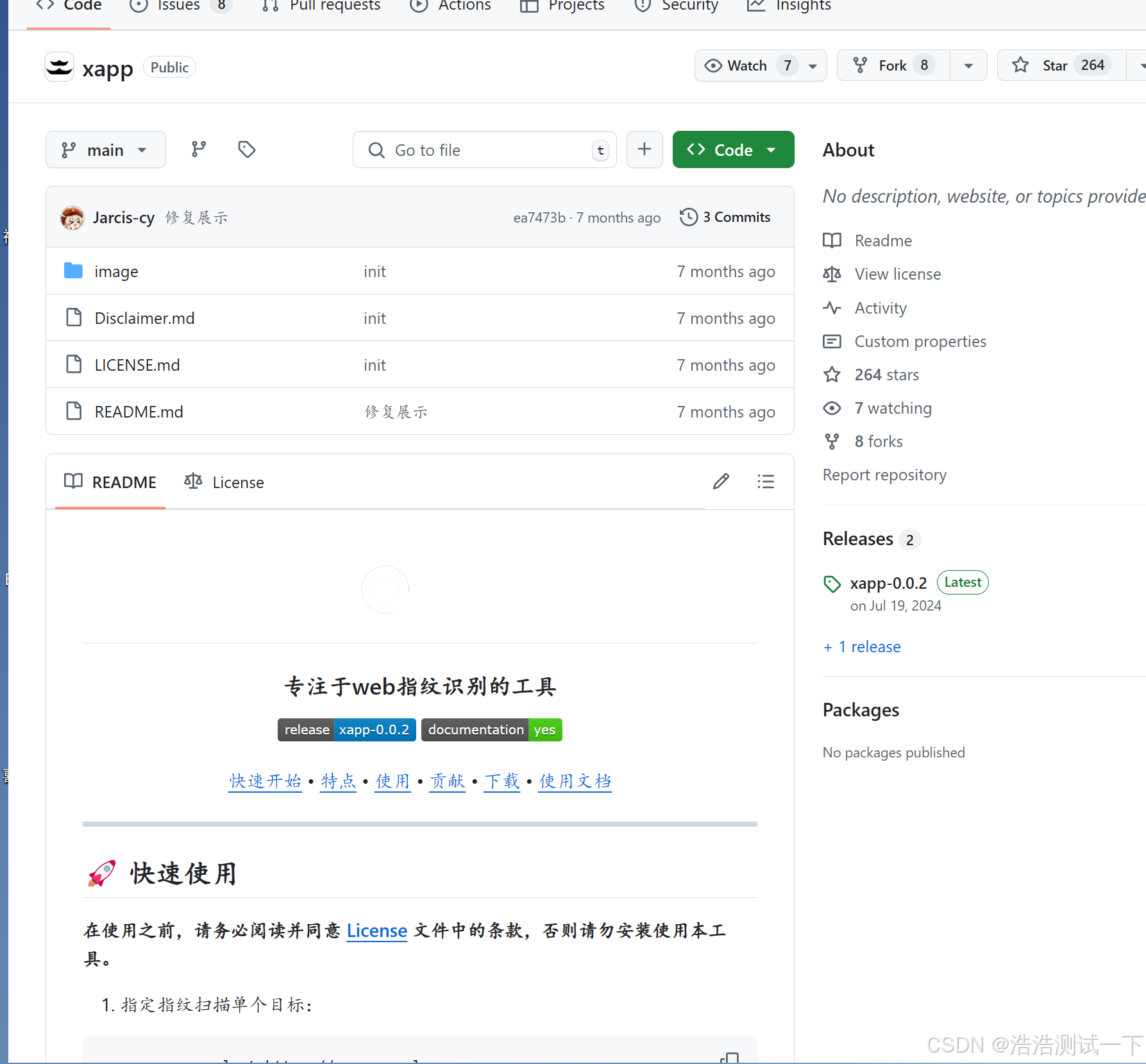Screen dimensions: 1146x1064
Task: Open the Actions tab
Action: pos(451,6)
